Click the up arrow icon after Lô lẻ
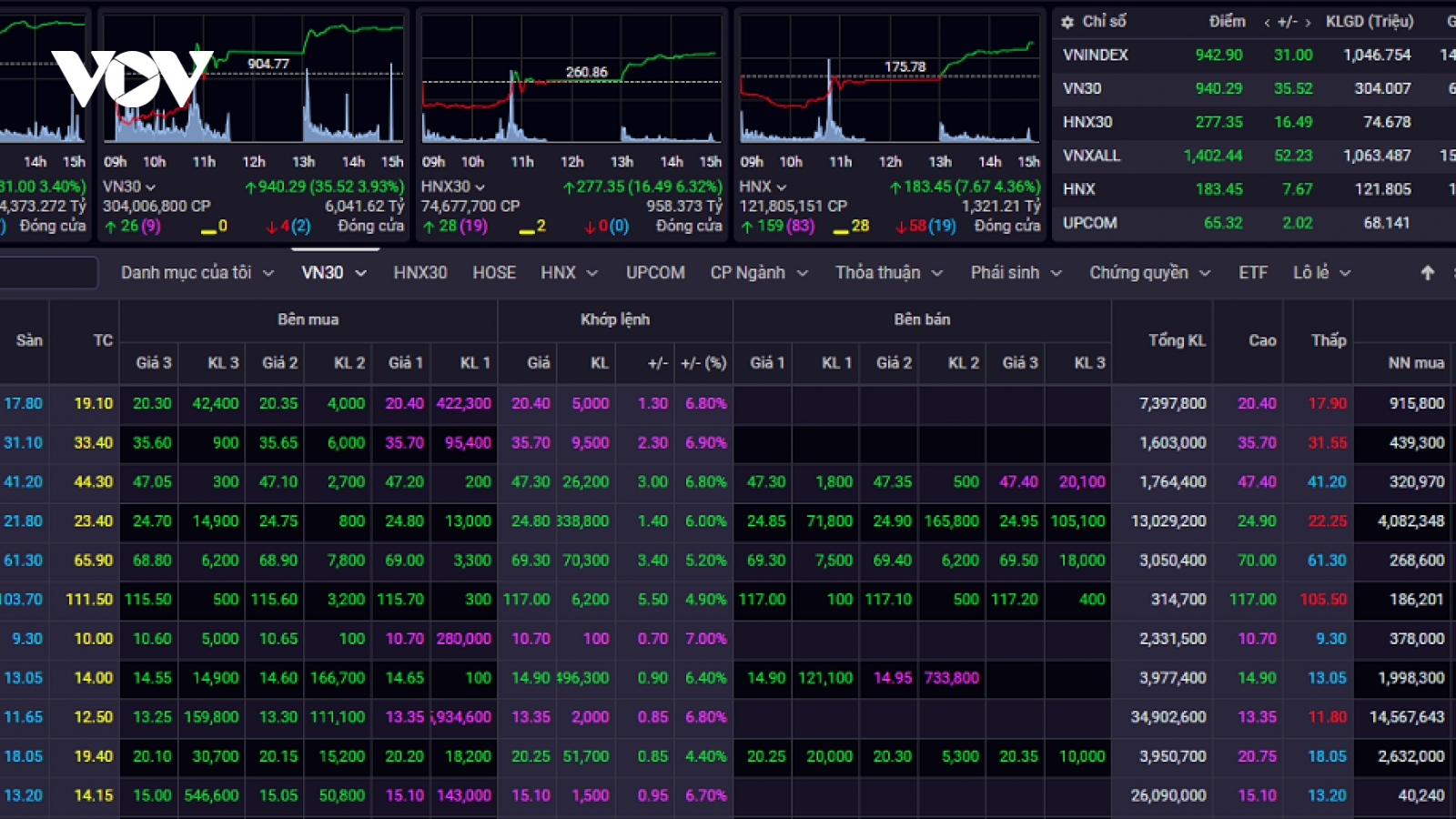The height and width of the screenshot is (819, 1456). pyautogui.click(x=1427, y=273)
